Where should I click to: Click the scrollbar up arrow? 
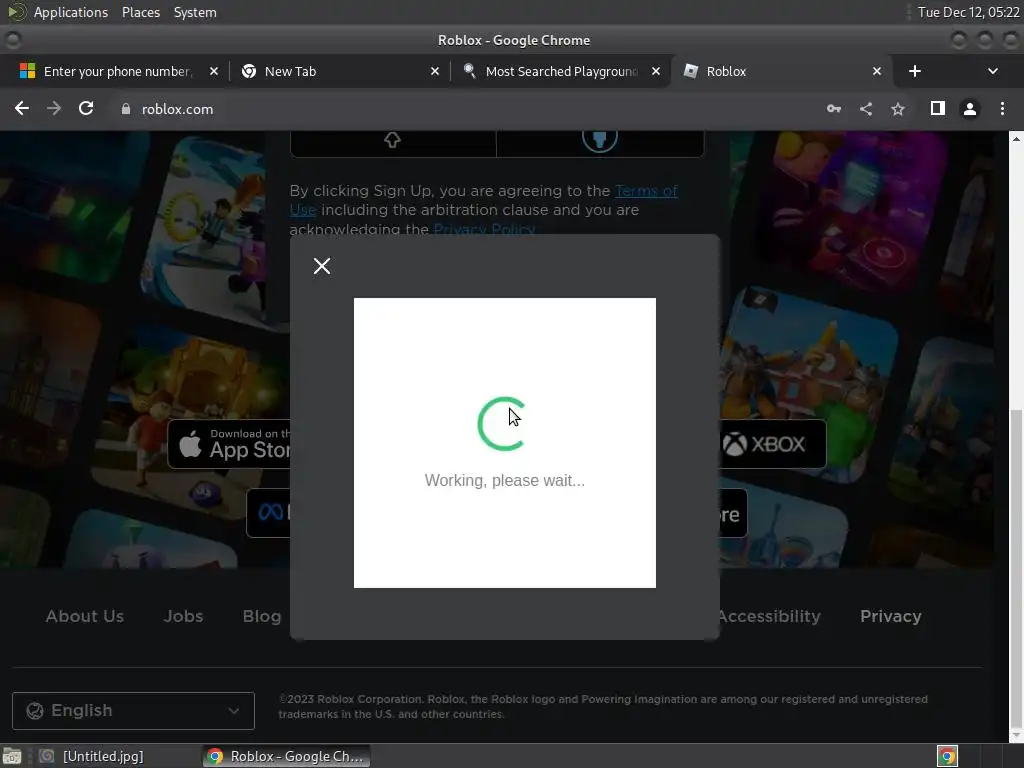point(1016,138)
